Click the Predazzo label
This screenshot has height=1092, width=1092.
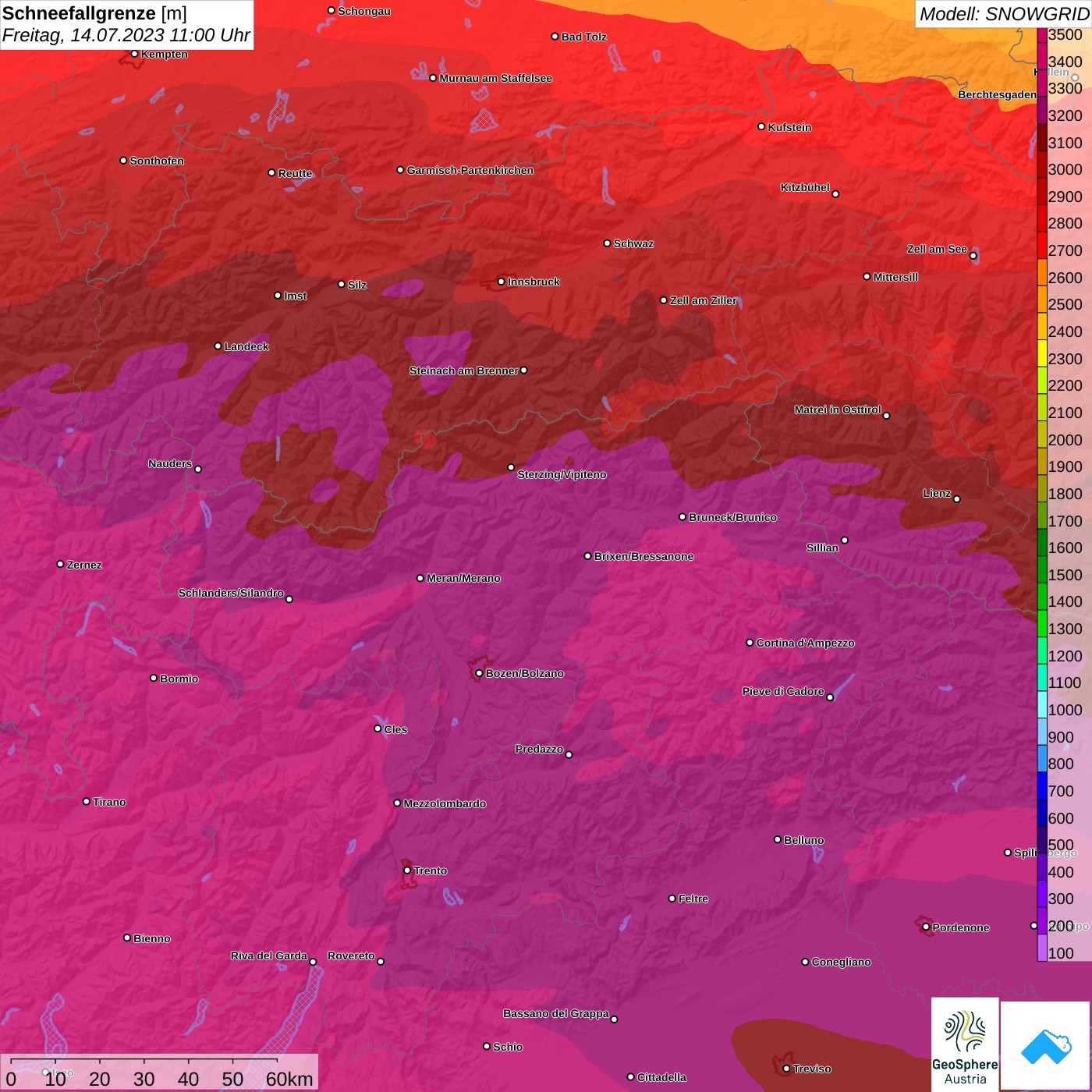pos(539,749)
